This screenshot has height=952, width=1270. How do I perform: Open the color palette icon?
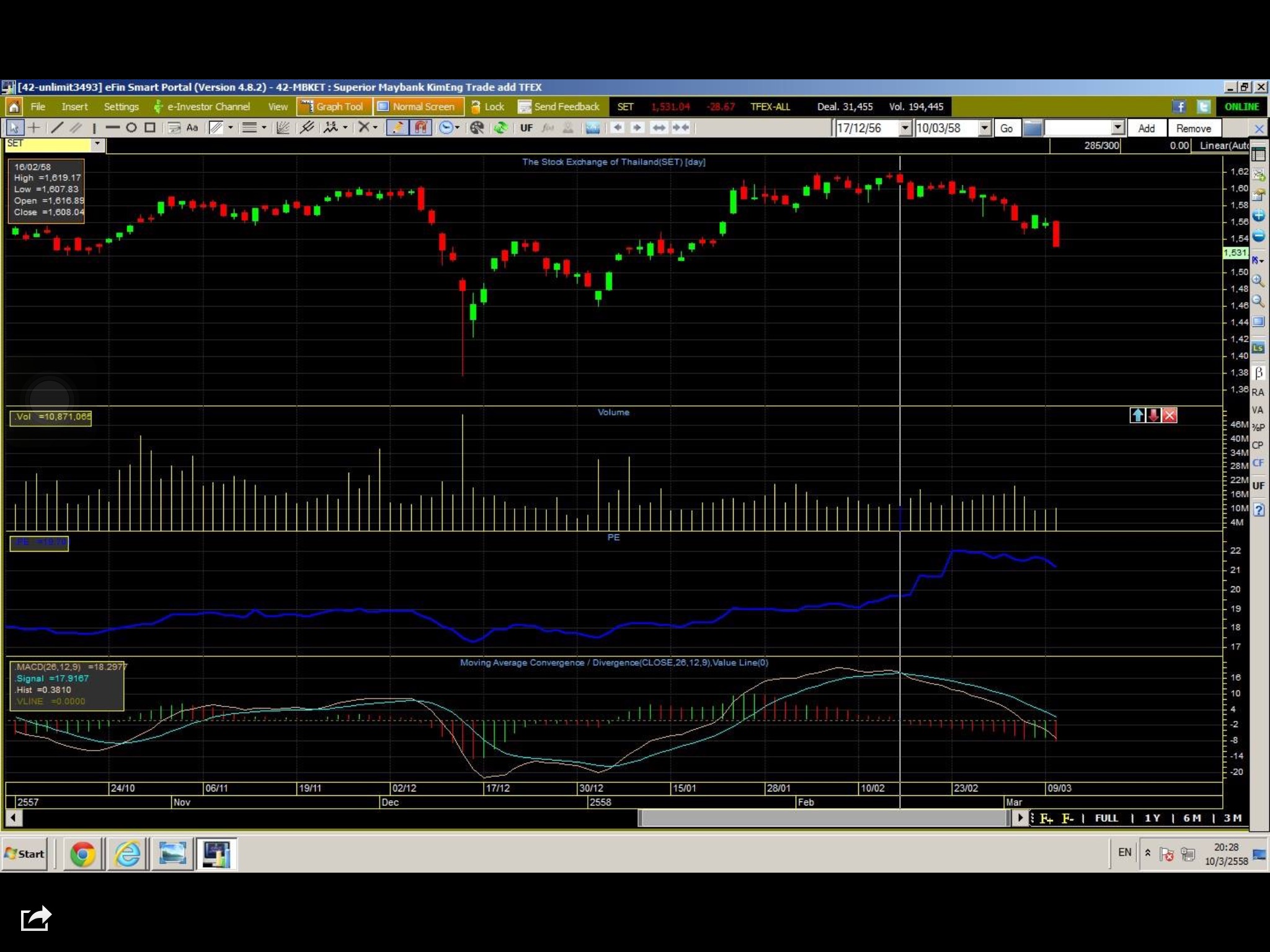pyautogui.click(x=477, y=128)
